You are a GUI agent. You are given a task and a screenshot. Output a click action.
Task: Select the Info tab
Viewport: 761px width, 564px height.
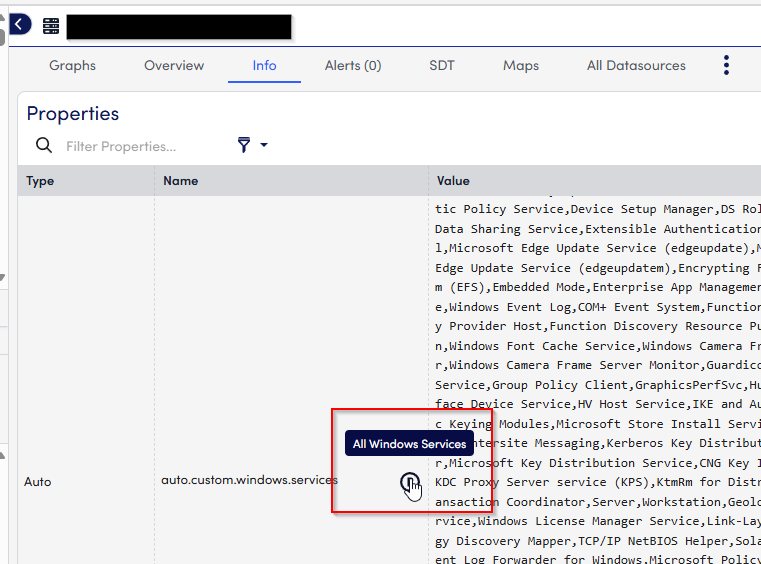click(x=264, y=66)
